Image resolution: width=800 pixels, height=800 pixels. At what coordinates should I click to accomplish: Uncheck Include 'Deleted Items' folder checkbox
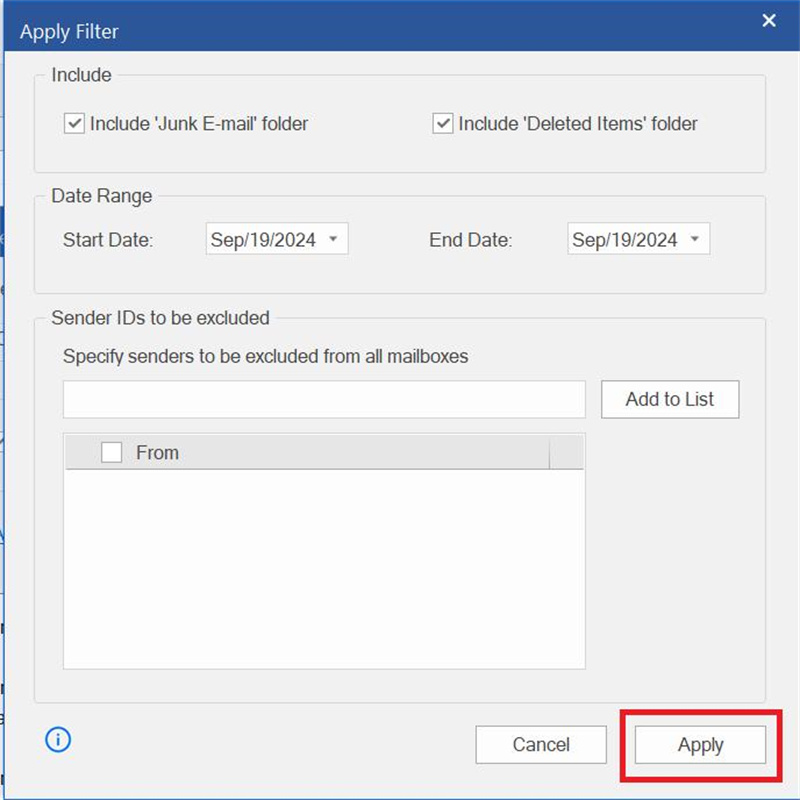pos(442,123)
